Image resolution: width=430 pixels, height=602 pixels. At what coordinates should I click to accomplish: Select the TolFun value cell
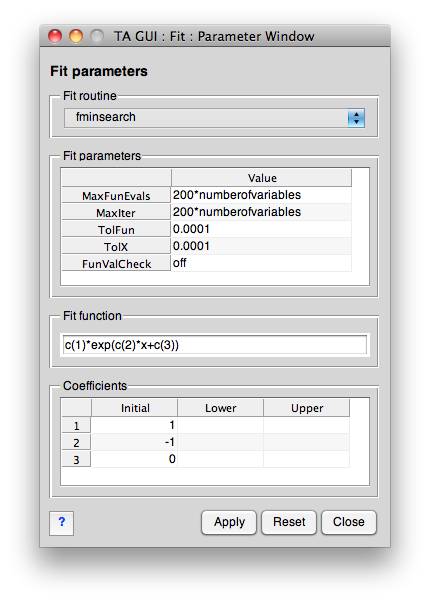coord(261,229)
